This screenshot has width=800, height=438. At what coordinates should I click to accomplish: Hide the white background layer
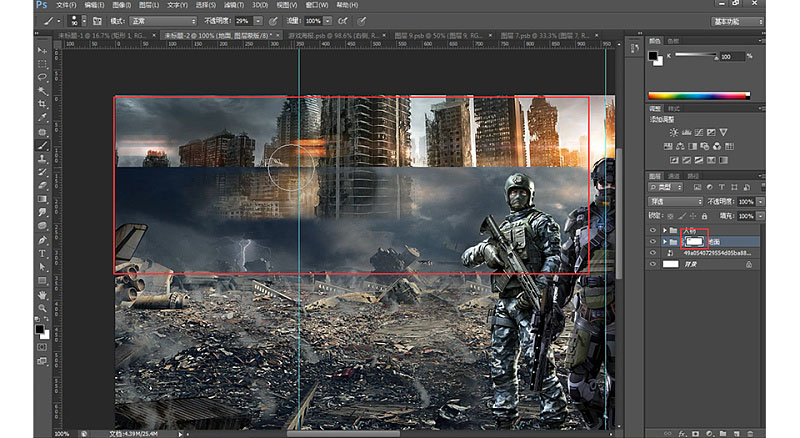[x=653, y=264]
